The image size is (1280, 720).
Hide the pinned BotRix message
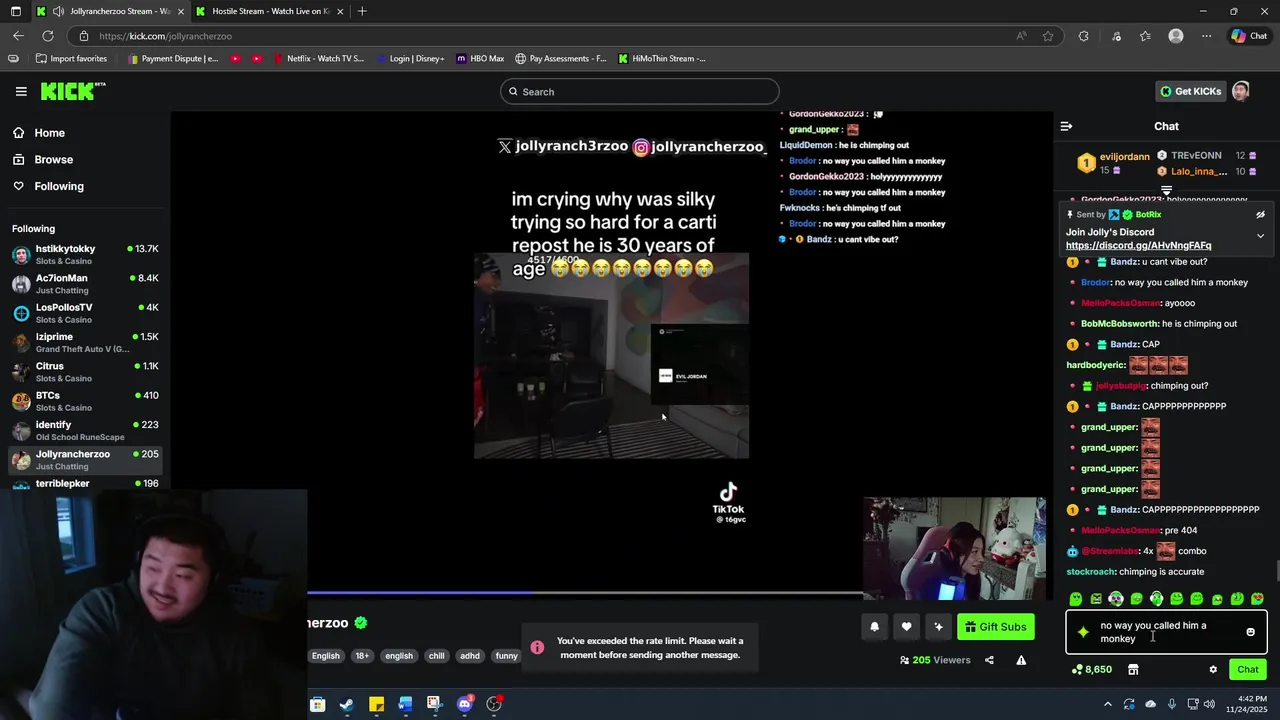click(1260, 214)
